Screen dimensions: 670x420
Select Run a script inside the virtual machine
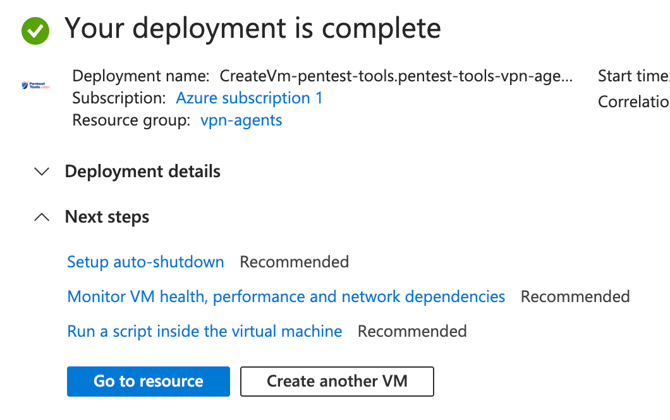click(204, 331)
